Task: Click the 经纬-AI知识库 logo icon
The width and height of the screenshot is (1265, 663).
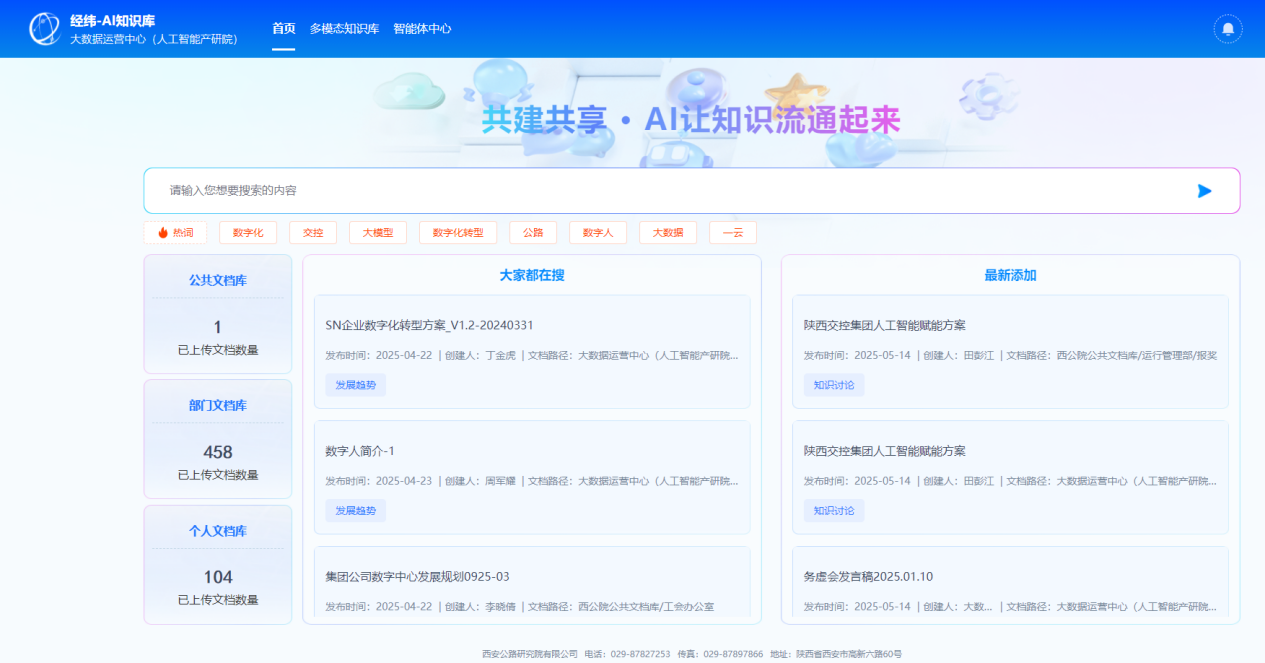Action: point(44,29)
